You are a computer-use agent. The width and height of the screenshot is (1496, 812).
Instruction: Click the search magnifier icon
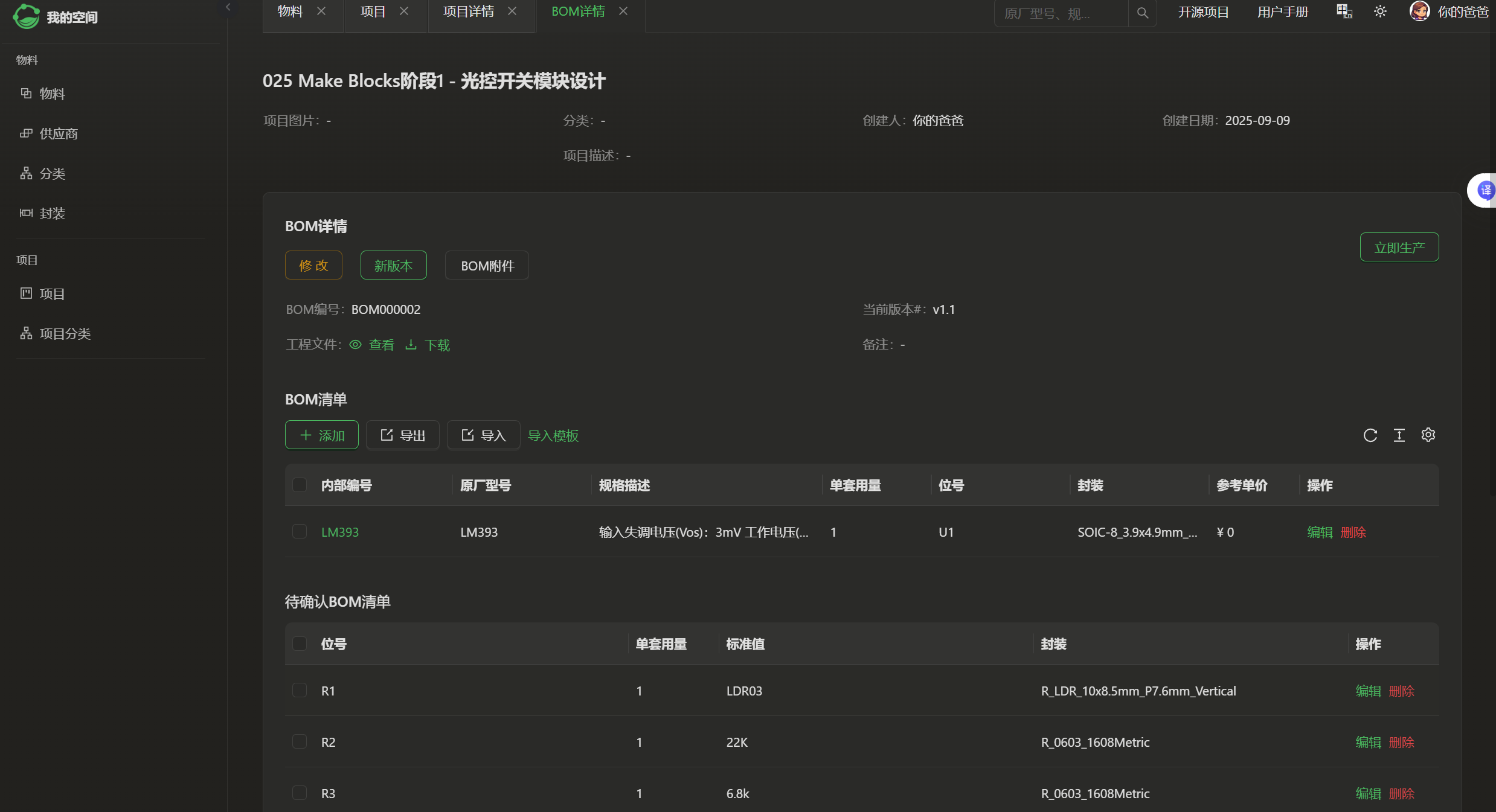coord(1142,13)
